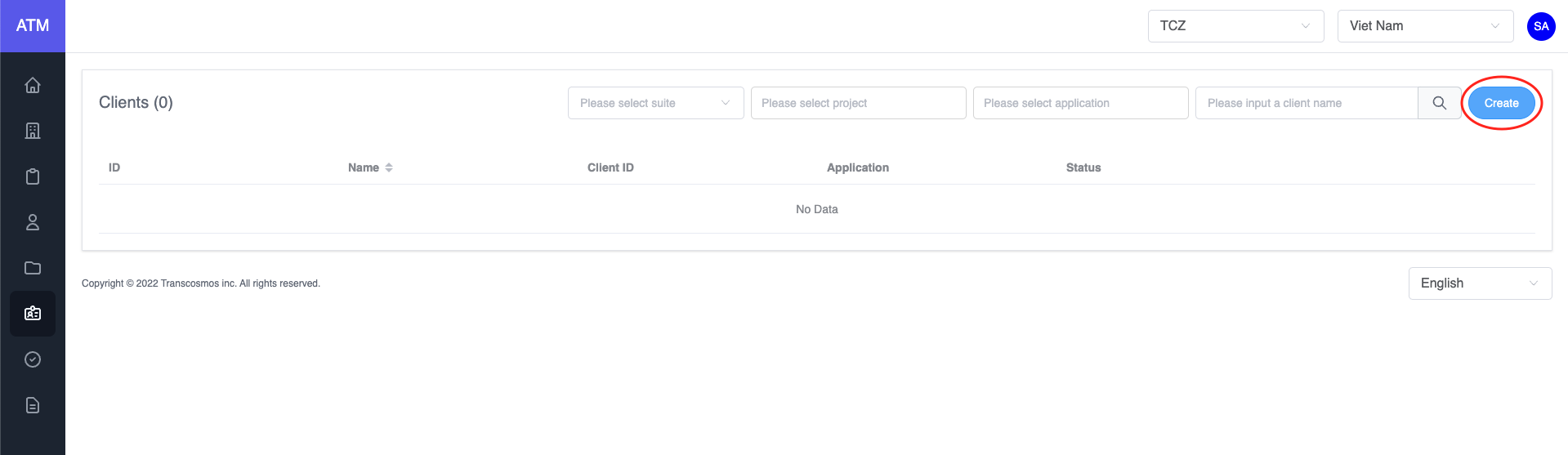Screen dimensions: 1568x455
Task: Open the check-circle icon in sidebar
Action: tap(33, 359)
